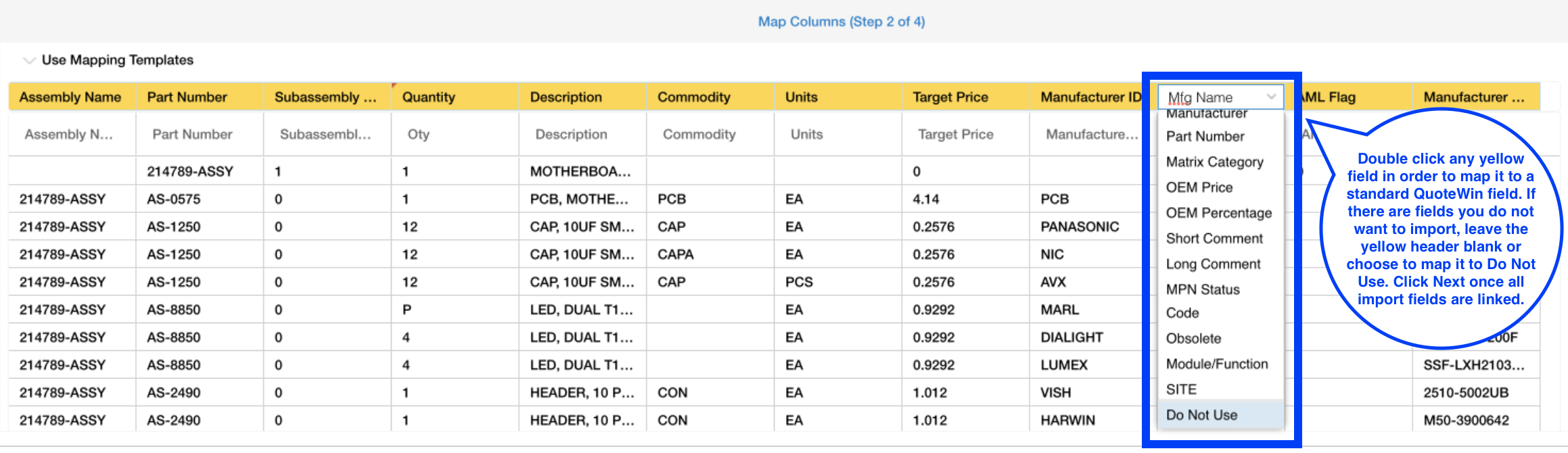Click the Map Columns step title
Image resolution: width=1568 pixels, height=453 pixels.
pos(841,22)
